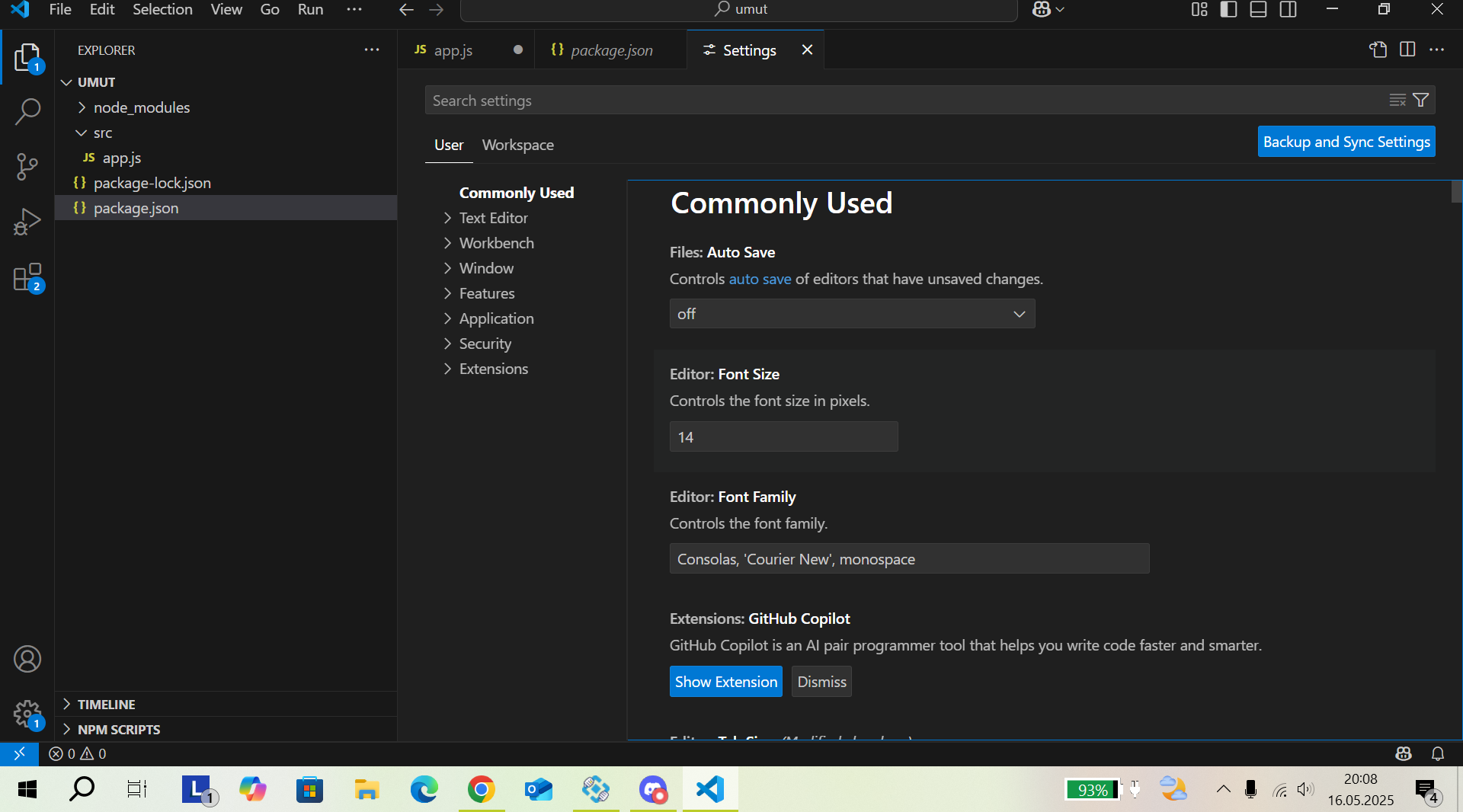This screenshot has width=1463, height=812.
Task: Dismiss the GitHub Copilot suggestion
Action: [821, 682]
